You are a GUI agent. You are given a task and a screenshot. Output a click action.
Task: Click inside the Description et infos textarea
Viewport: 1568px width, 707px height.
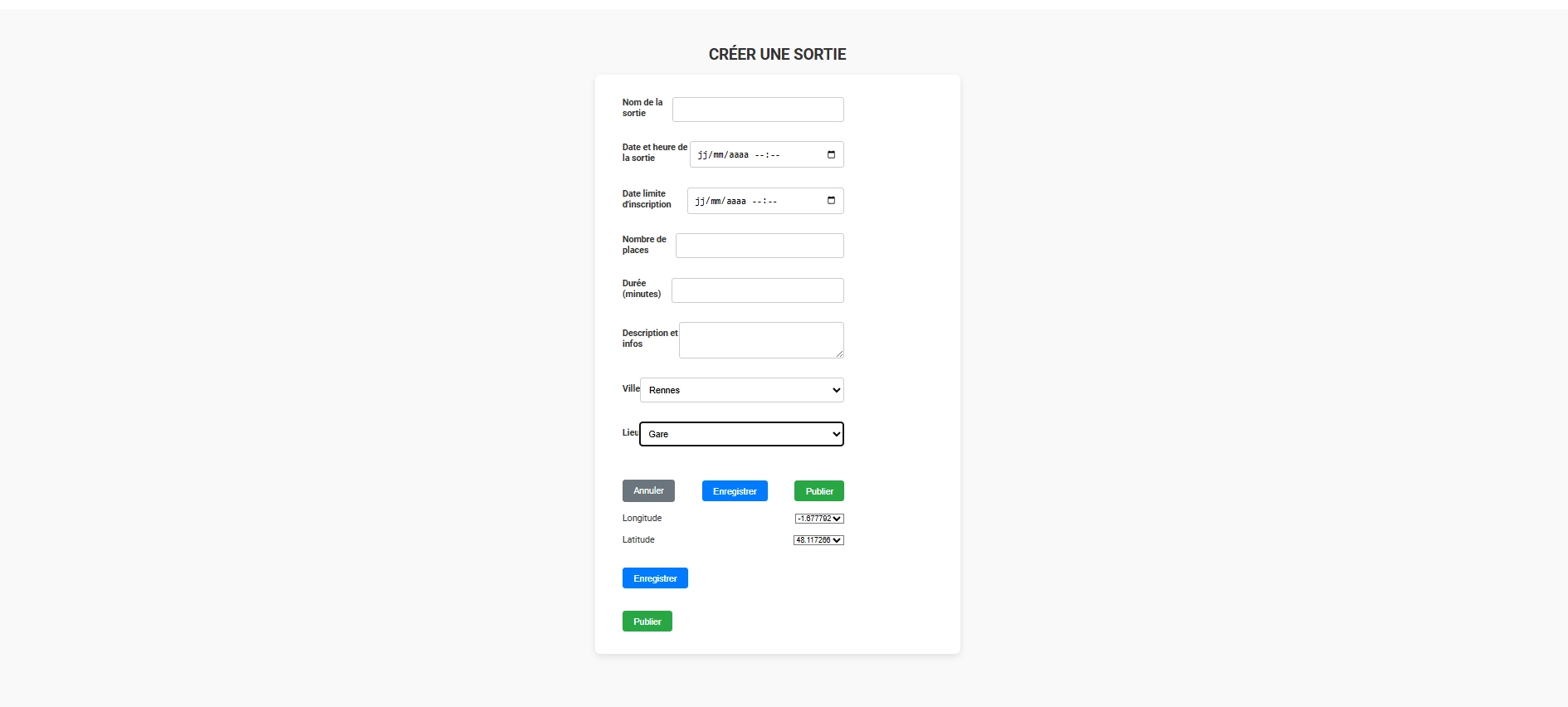(x=760, y=339)
